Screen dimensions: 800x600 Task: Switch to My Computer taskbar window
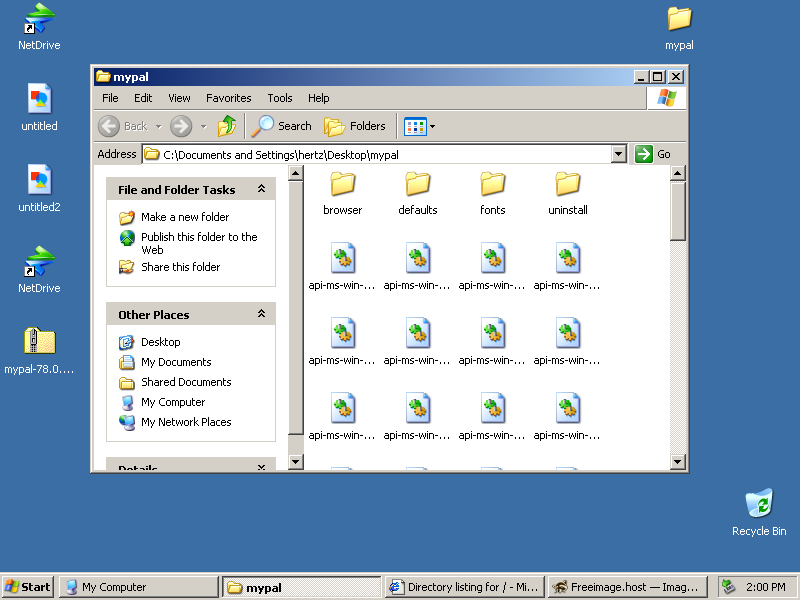coord(138,587)
